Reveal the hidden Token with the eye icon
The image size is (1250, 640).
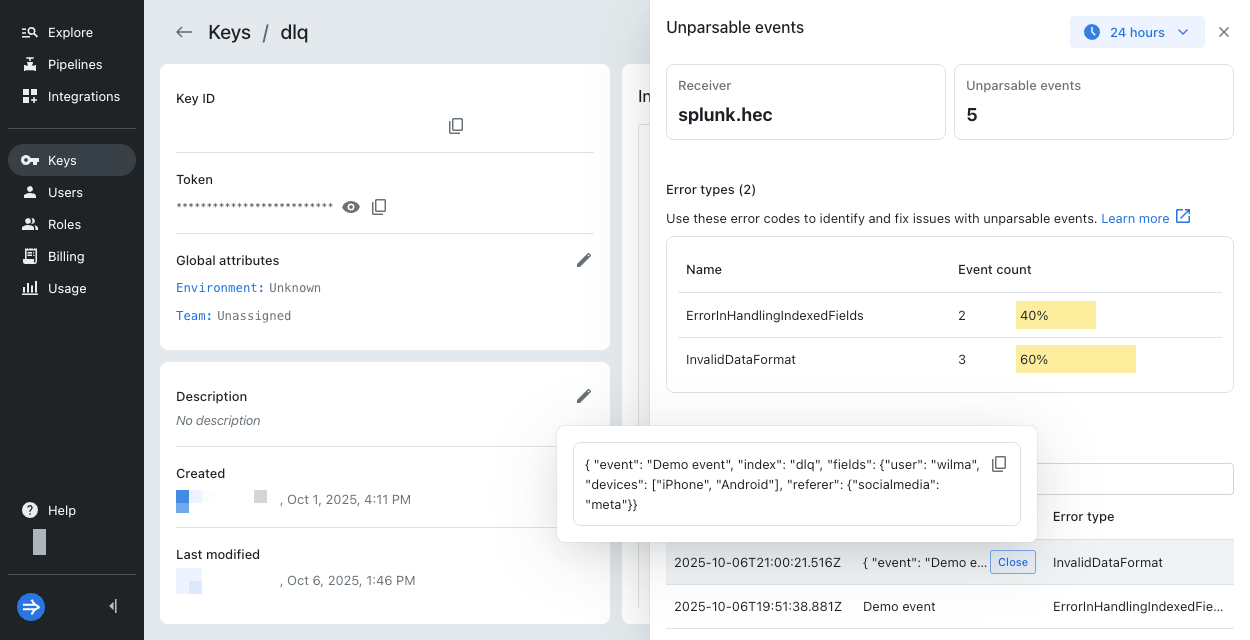point(350,206)
